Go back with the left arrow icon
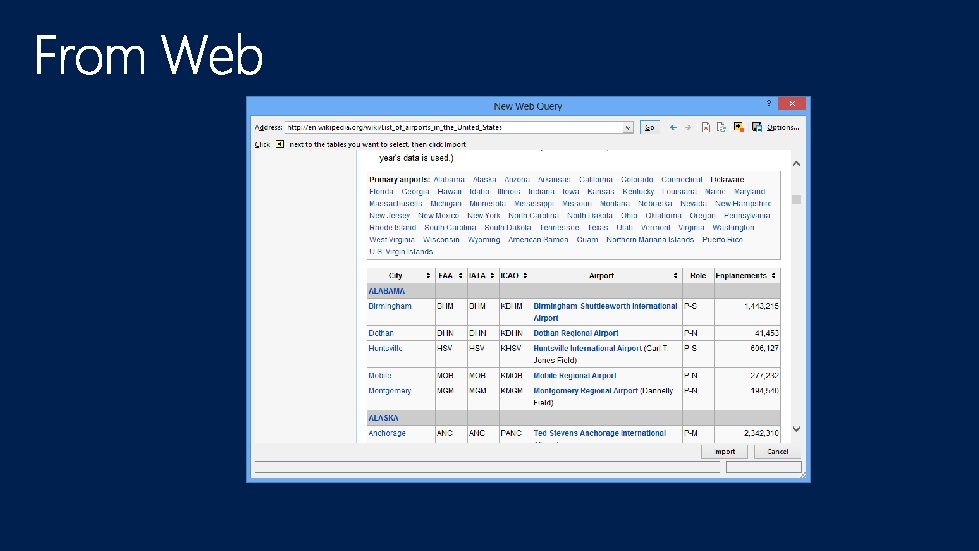This screenshot has width=979, height=551. point(673,127)
